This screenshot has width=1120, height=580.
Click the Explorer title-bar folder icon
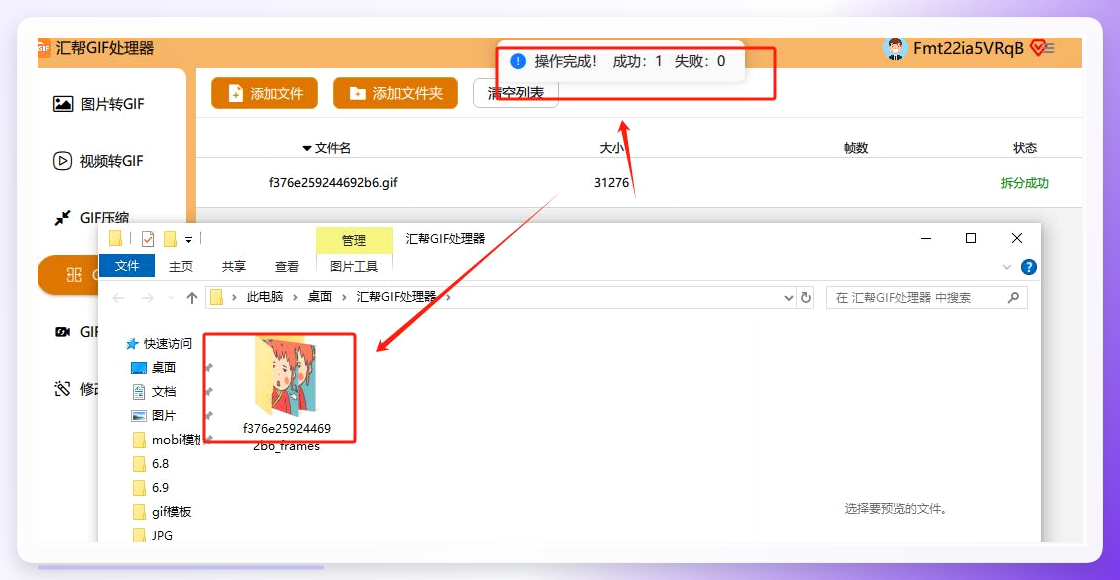click(115, 238)
